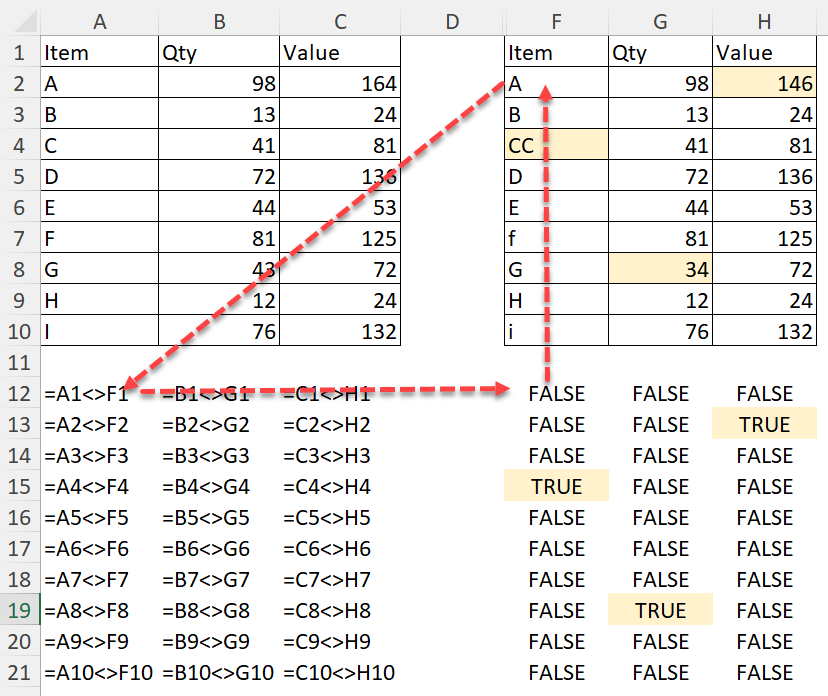This screenshot has width=828, height=696.
Task: Click the Value header in column C
Action: (x=340, y=53)
